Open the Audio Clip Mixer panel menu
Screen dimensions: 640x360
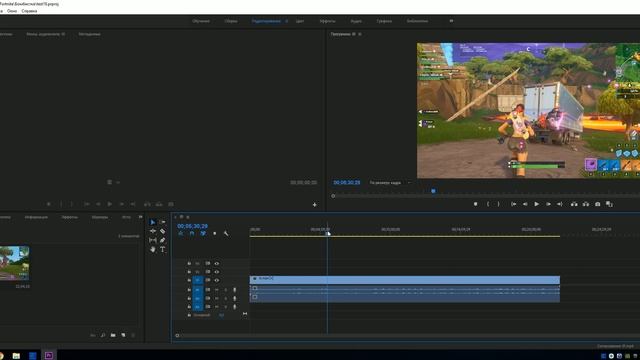pos(63,34)
